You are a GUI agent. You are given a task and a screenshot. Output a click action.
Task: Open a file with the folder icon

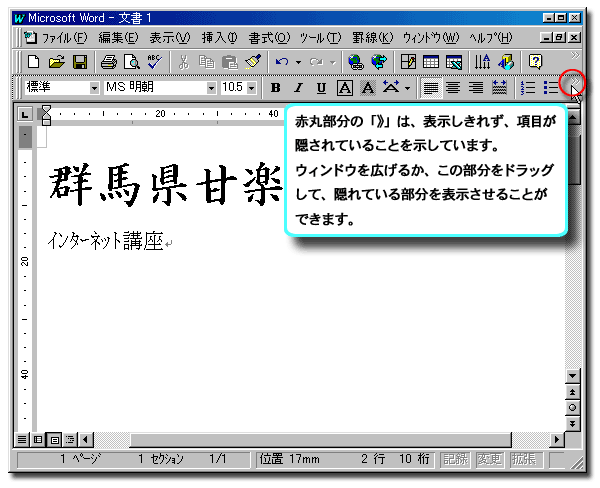point(57,62)
